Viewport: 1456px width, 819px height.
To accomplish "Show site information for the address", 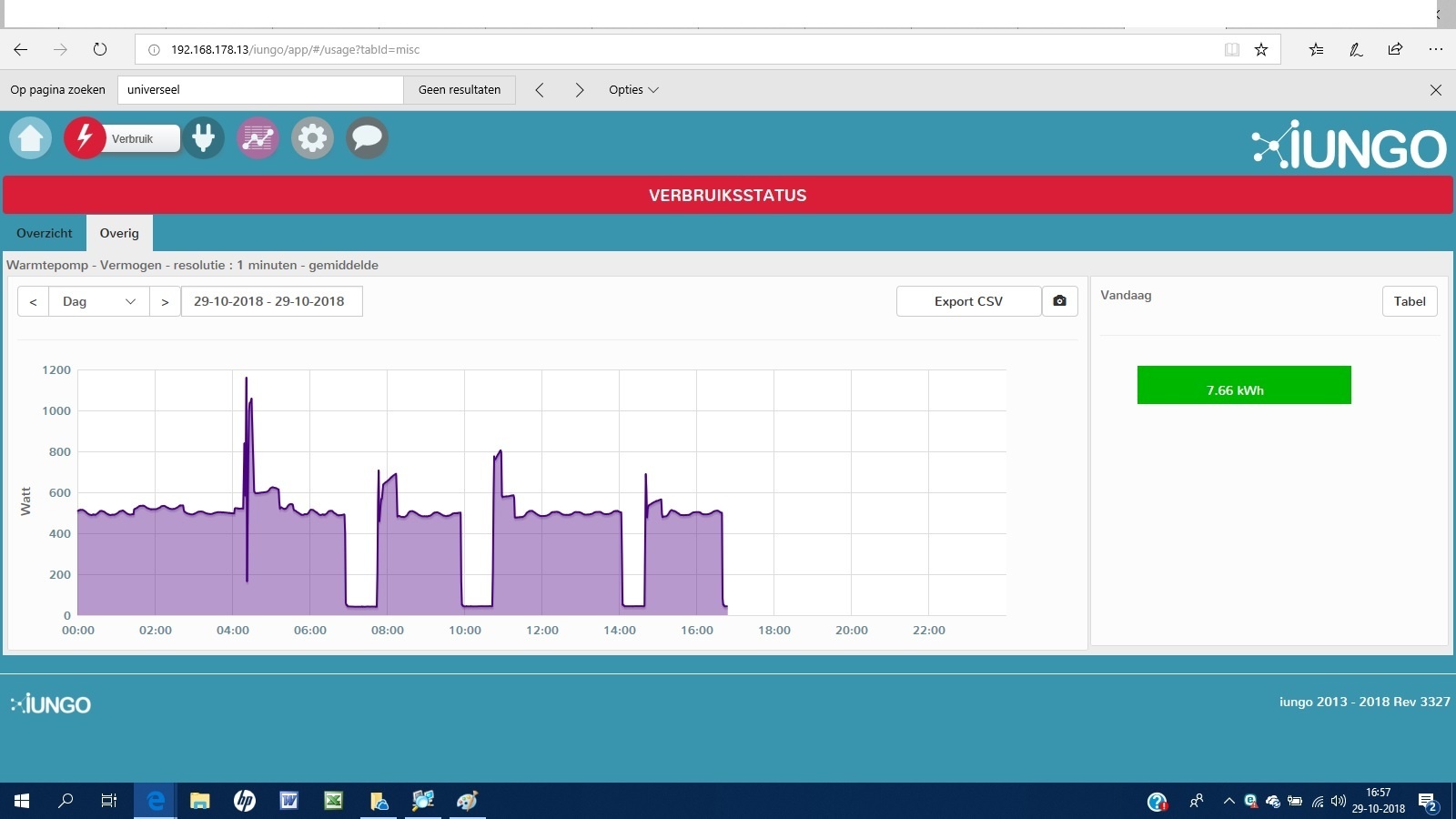I will click(x=154, y=50).
